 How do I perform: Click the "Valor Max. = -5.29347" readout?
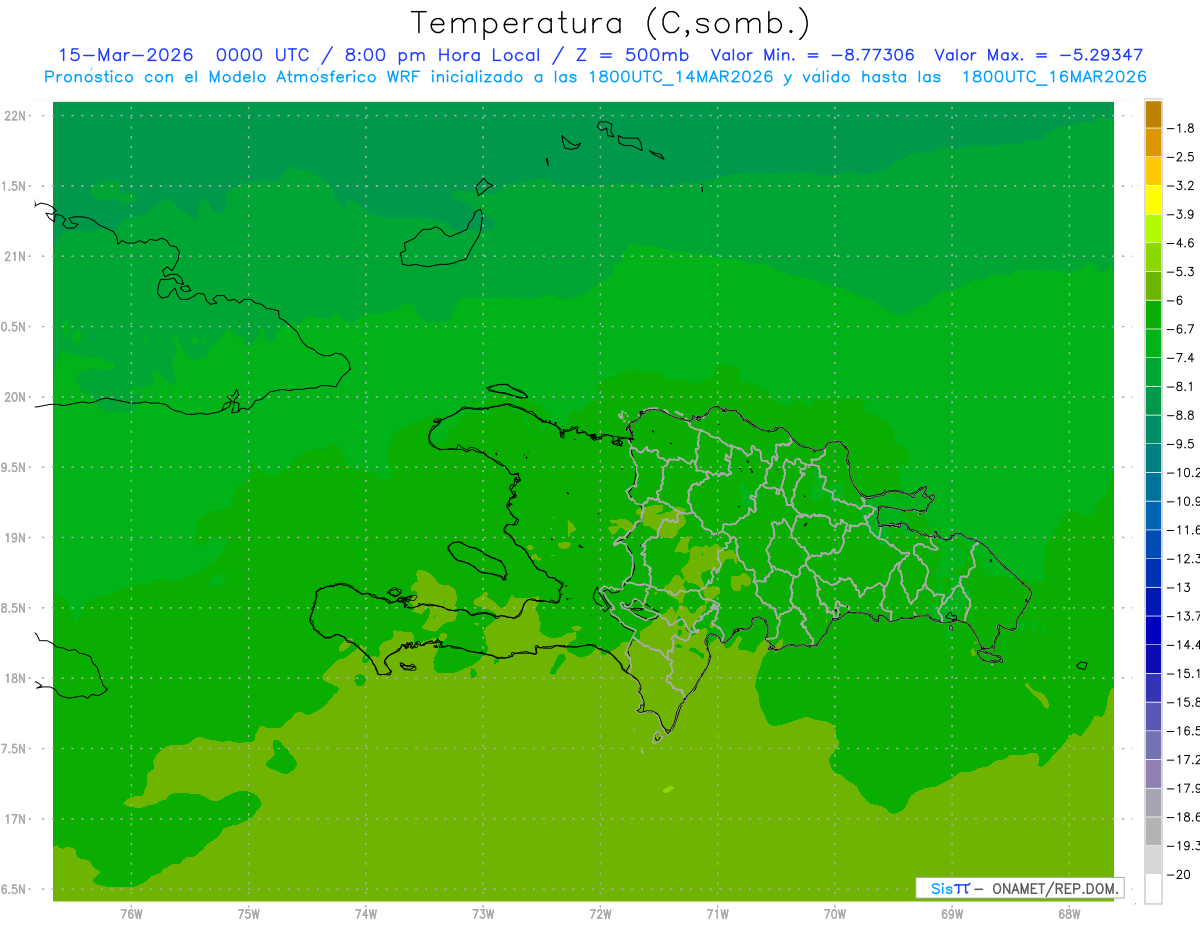1038,55
